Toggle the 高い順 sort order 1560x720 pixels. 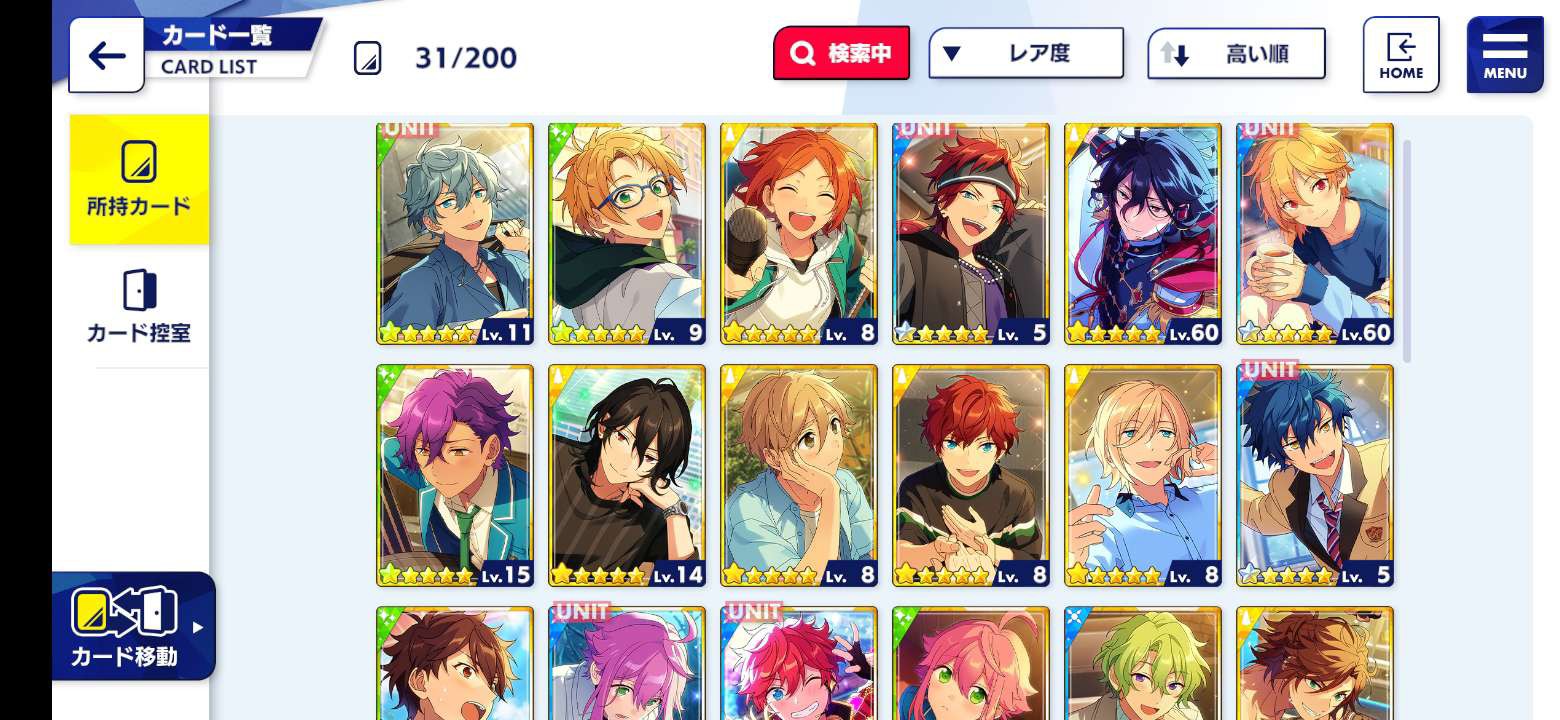(x=1236, y=54)
